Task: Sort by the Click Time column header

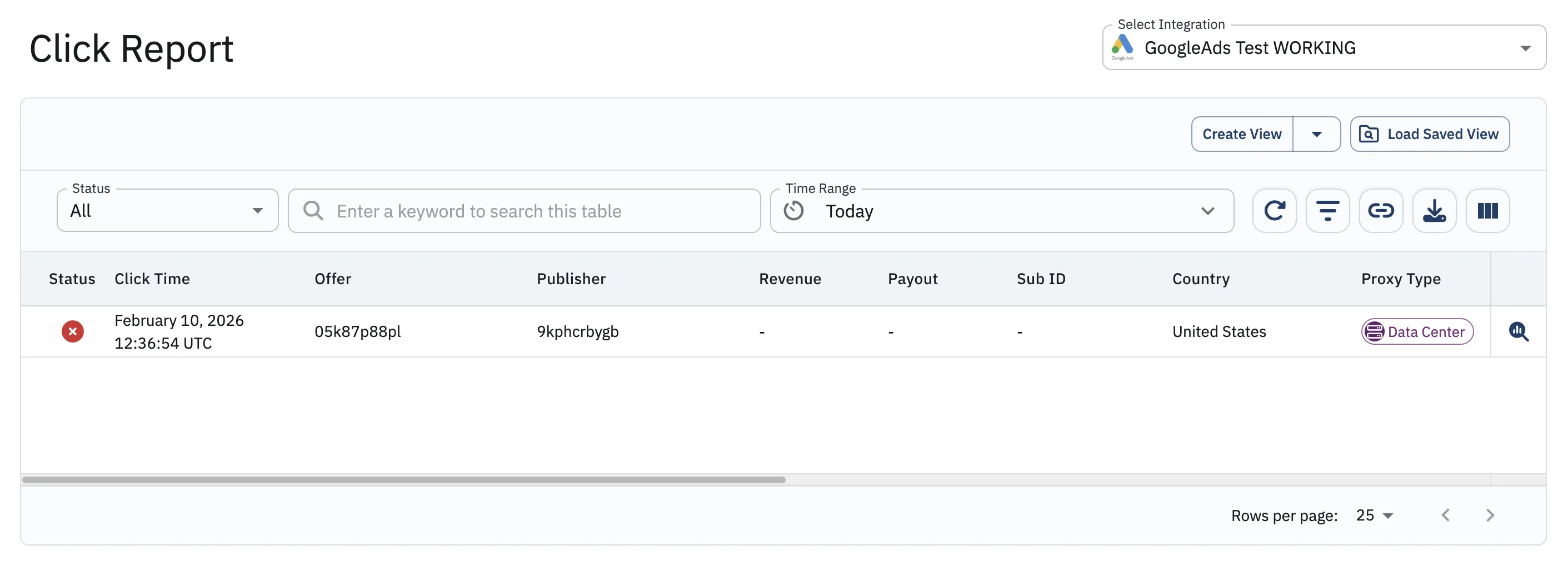Action: pos(152,279)
